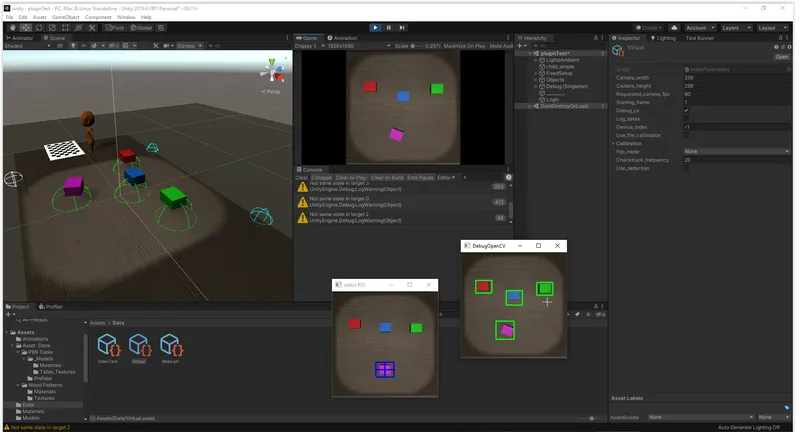Open the GameObject menu
This screenshot has width=800, height=432.
coord(65,17)
